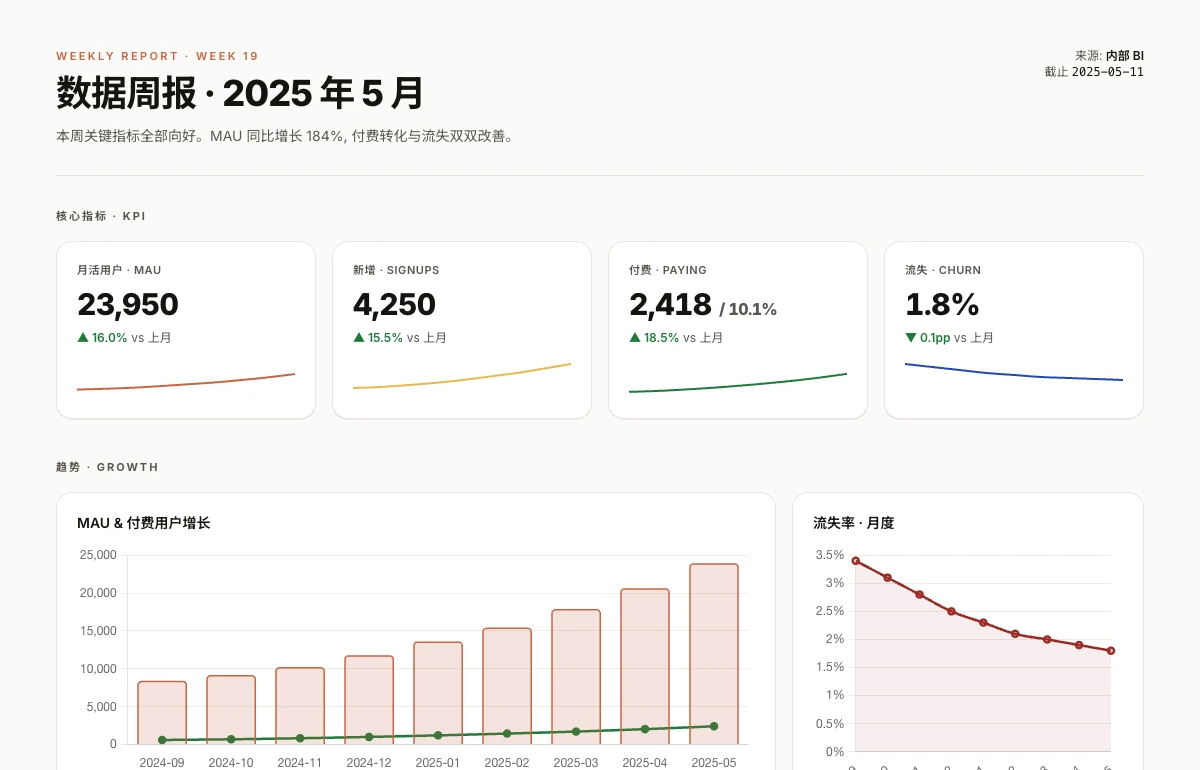
Task: Click the MAU value 23,950
Action: click(x=128, y=304)
